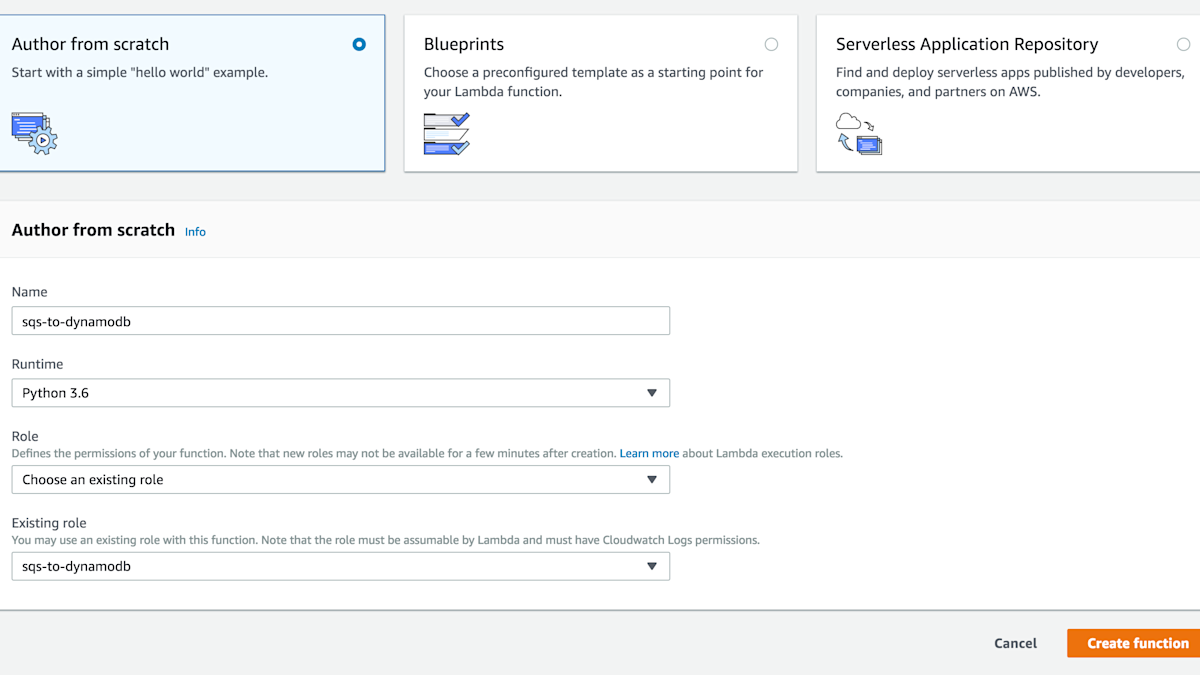Select the Blueprints card title
This screenshot has height=675, width=1200.
464,44
